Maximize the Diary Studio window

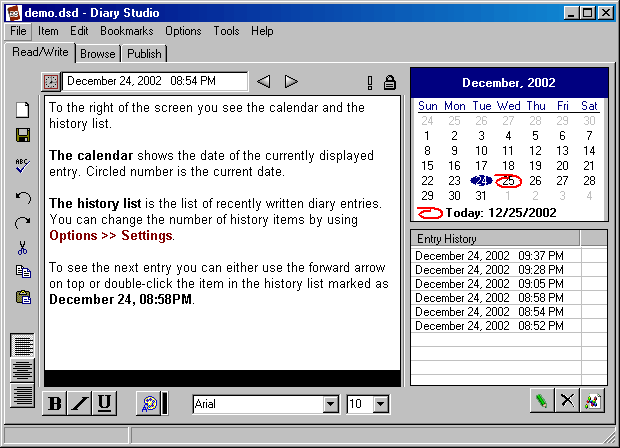588,13
